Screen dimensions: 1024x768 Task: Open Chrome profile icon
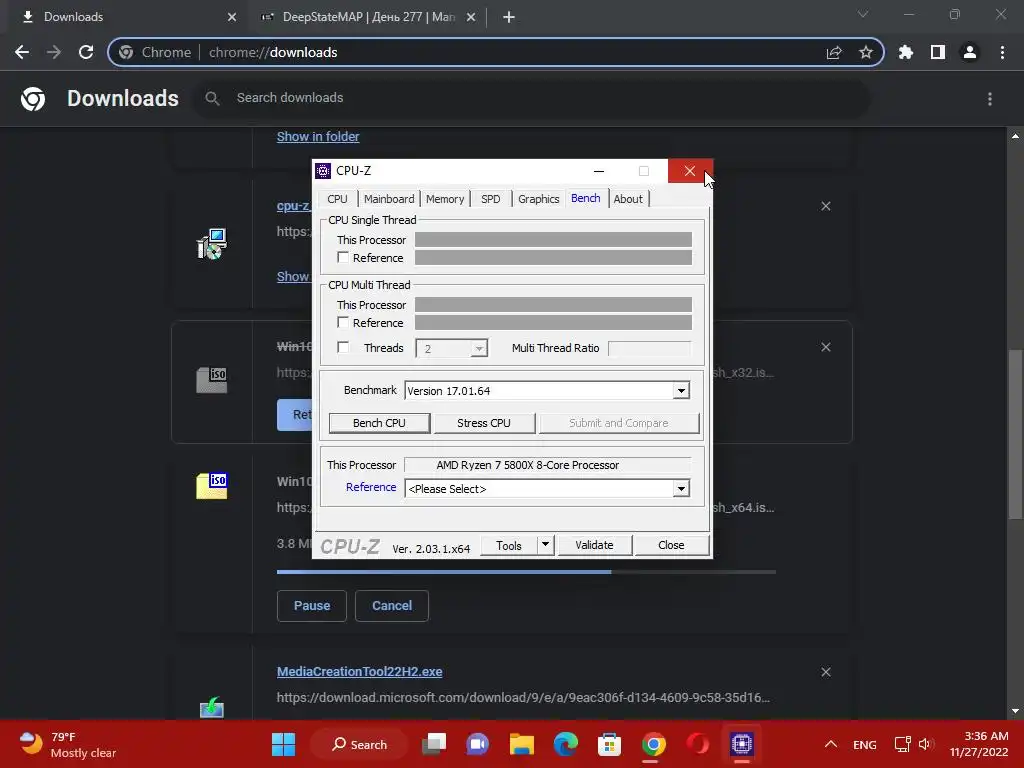point(970,52)
